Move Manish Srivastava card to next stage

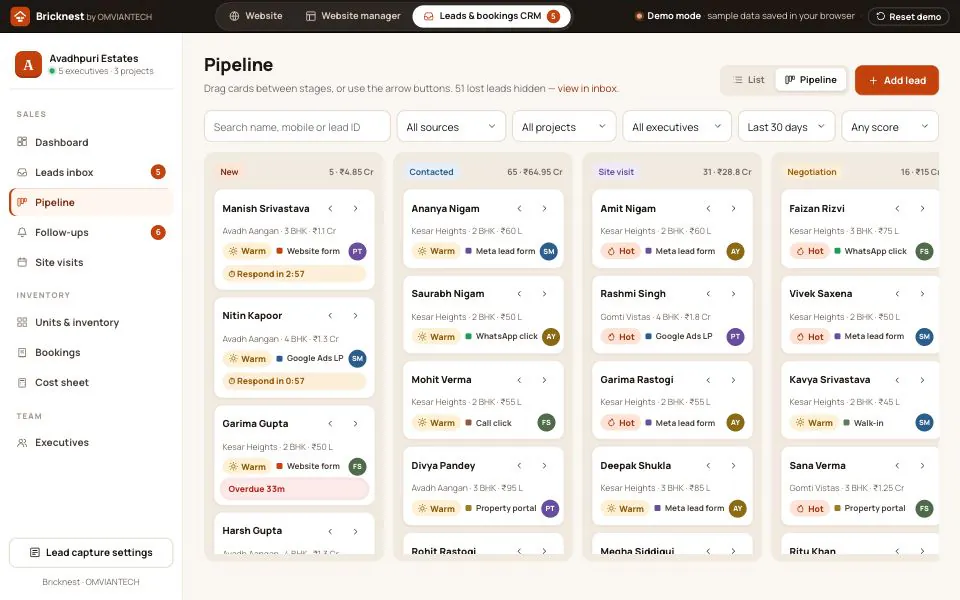tap(356, 209)
